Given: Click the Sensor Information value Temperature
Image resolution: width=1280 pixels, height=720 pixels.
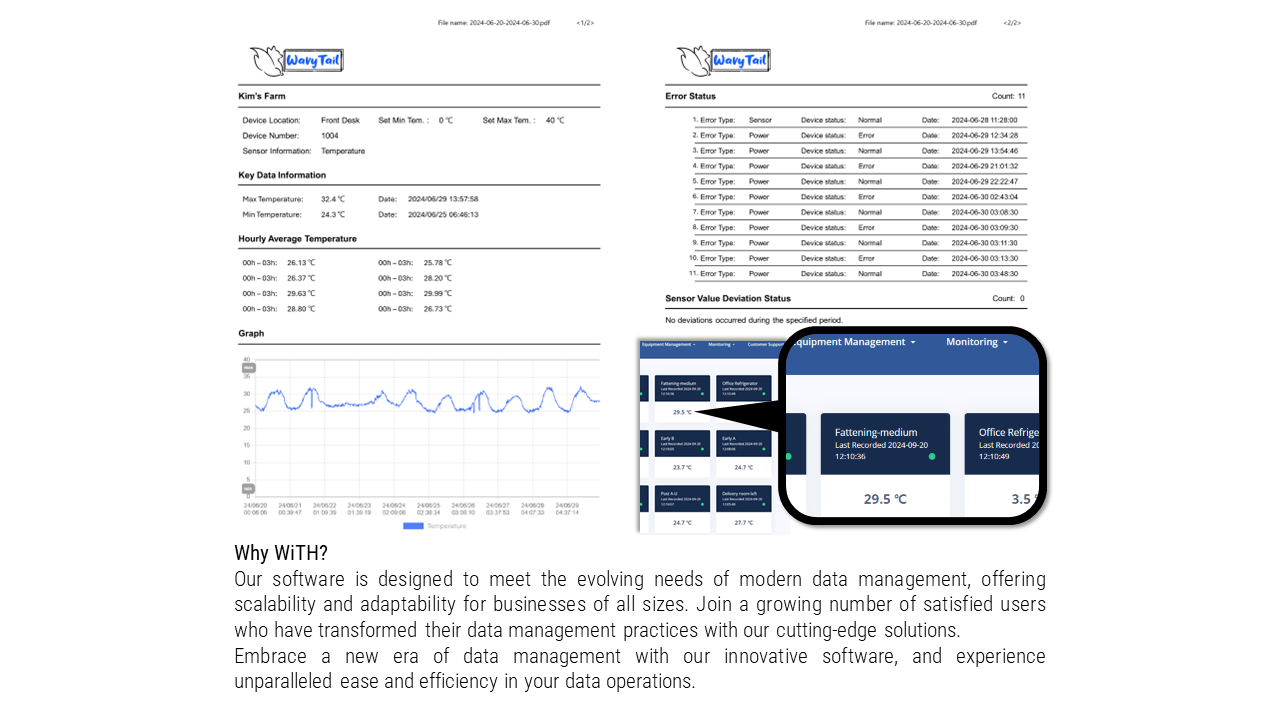Looking at the screenshot, I should pyautogui.click(x=343, y=151).
